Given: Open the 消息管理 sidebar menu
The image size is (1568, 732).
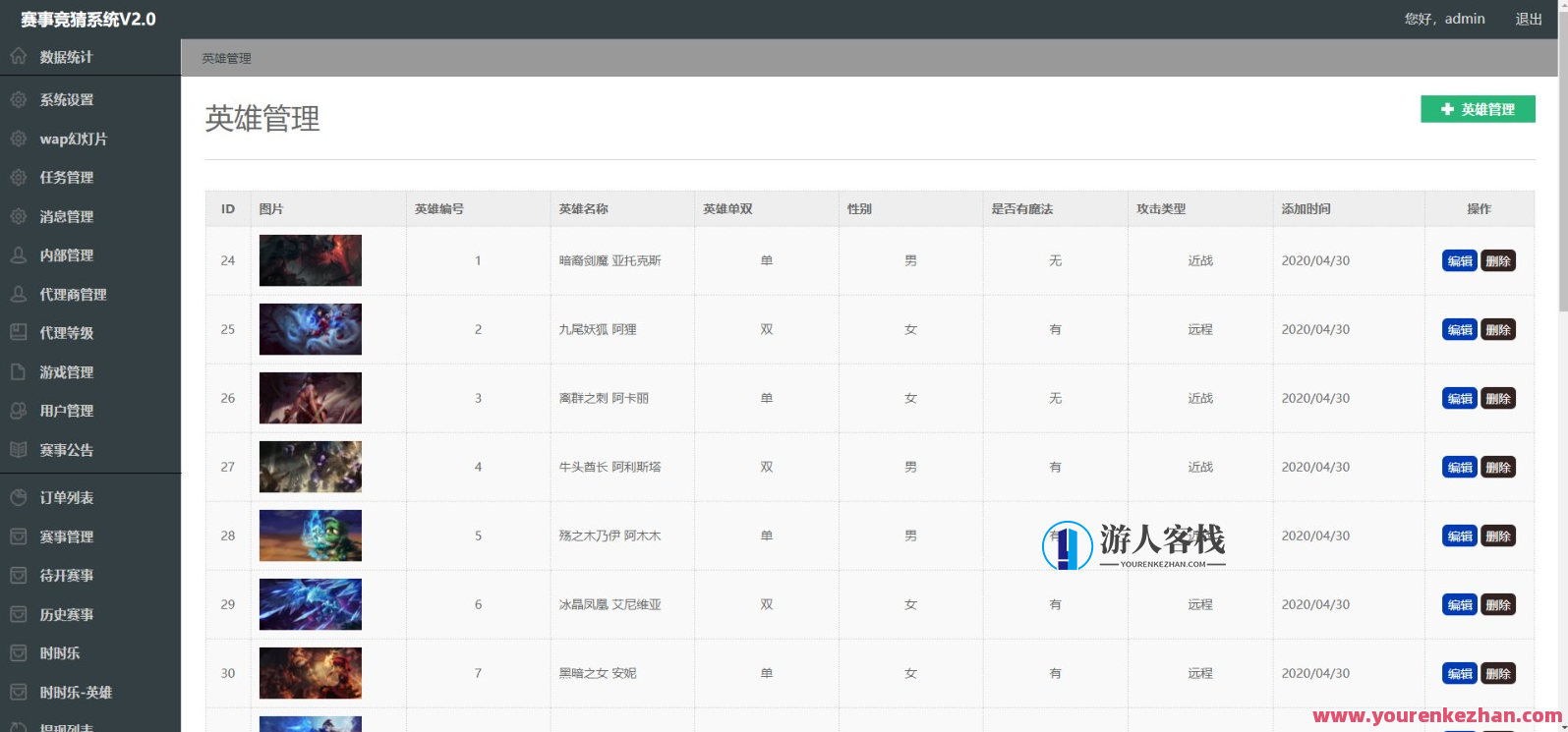Looking at the screenshot, I should coord(67,216).
